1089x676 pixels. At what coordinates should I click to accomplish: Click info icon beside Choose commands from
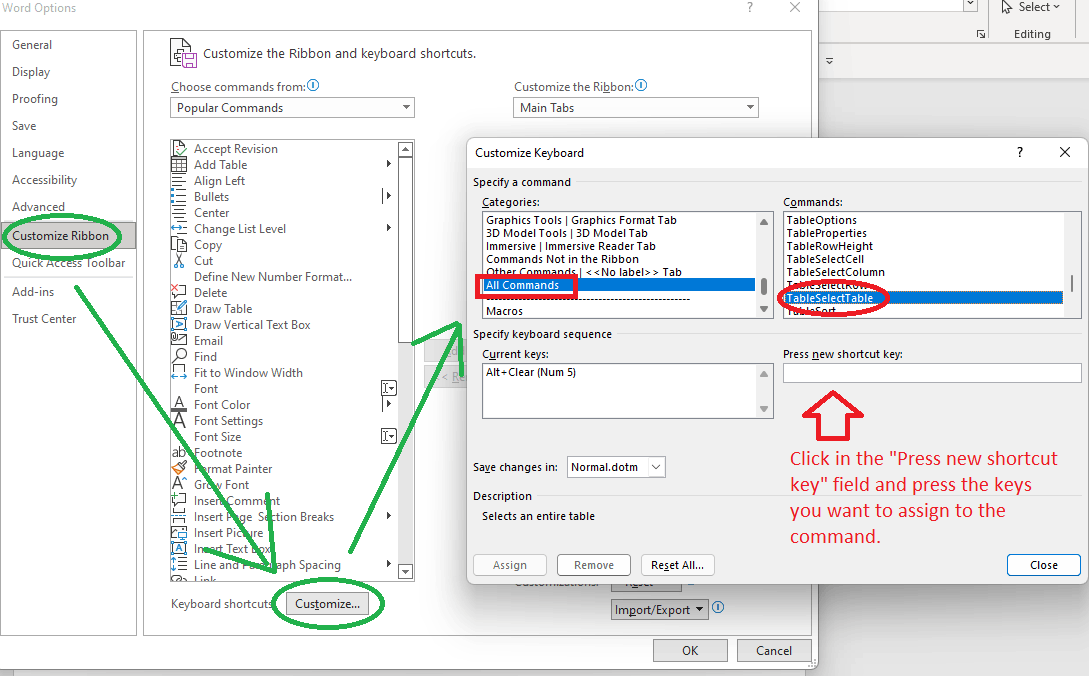click(x=313, y=85)
